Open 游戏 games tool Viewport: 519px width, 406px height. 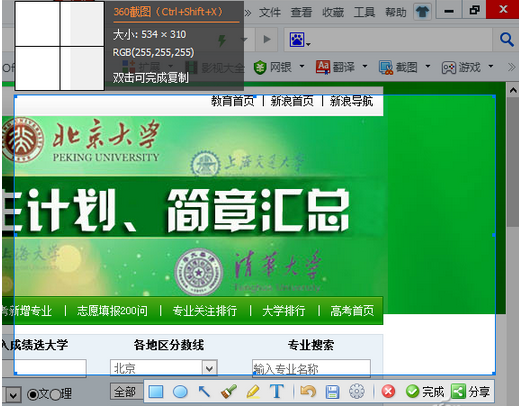point(461,68)
